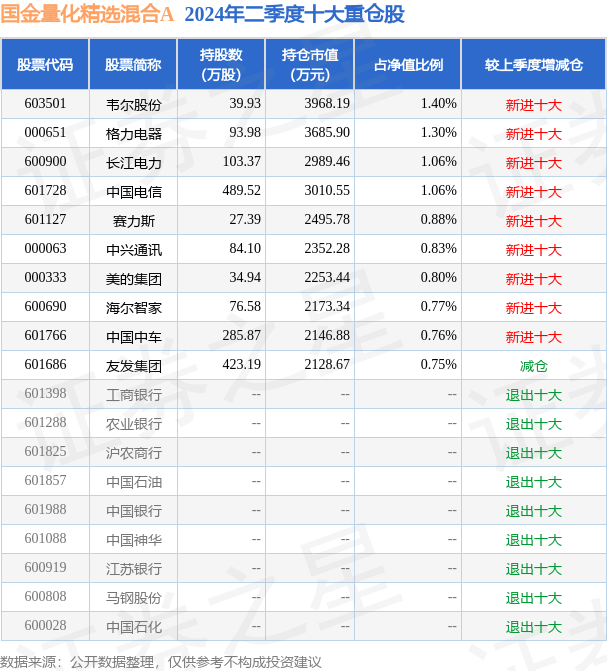Click market value 3968.19
607x671 pixels.
click(327, 104)
